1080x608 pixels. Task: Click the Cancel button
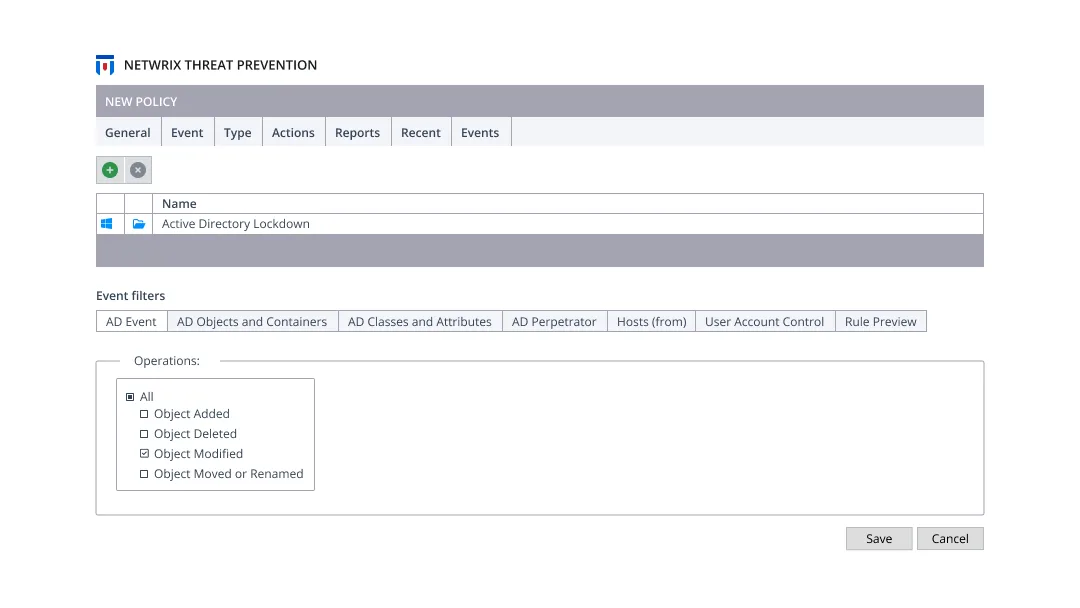[x=950, y=538]
